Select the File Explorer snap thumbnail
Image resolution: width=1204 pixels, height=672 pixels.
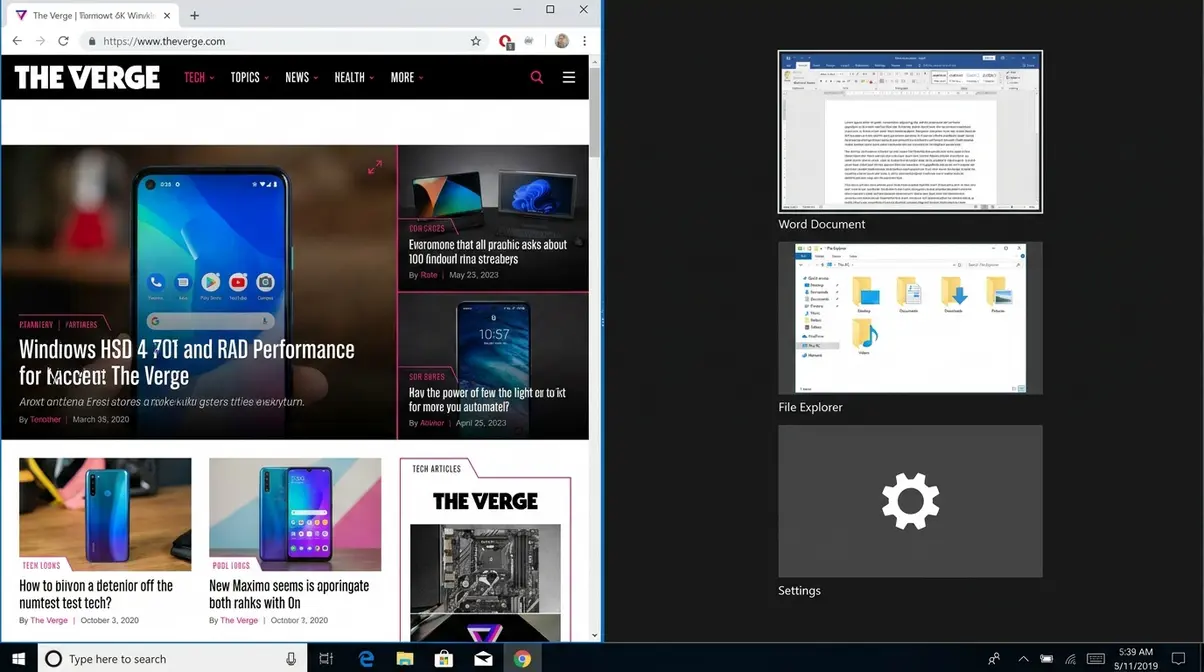tap(910, 317)
